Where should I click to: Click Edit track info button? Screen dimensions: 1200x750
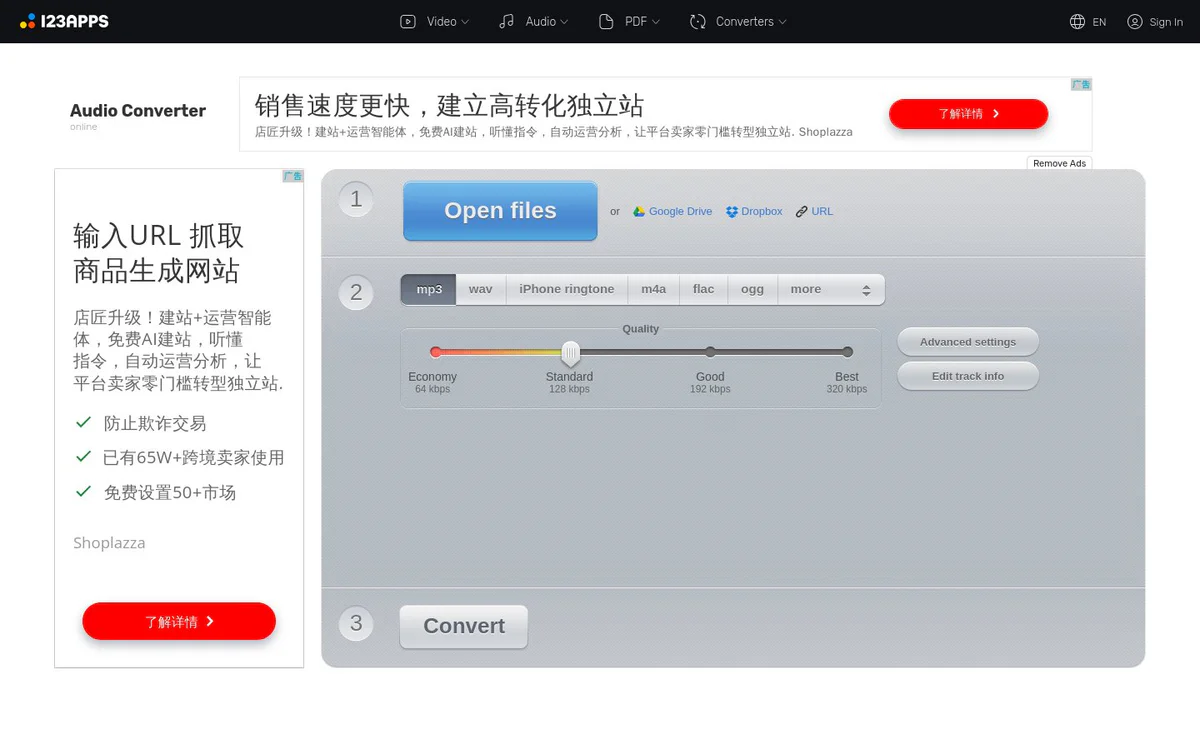pyautogui.click(x=968, y=376)
